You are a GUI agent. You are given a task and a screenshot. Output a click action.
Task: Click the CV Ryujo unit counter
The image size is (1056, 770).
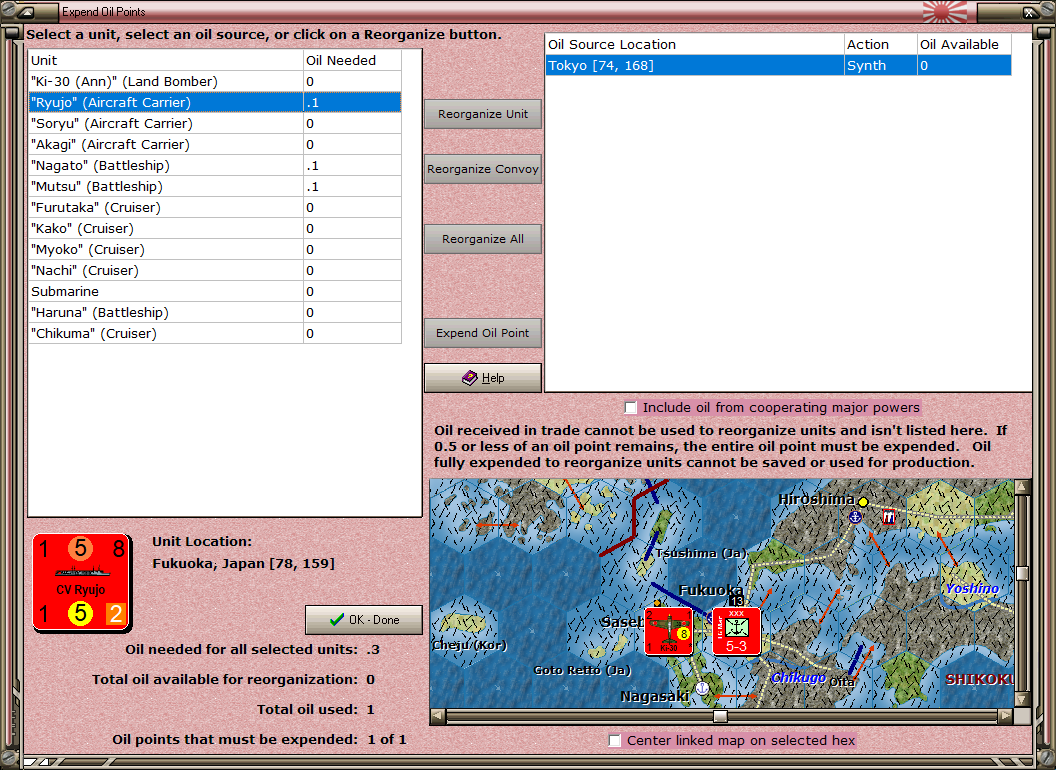tap(81, 583)
